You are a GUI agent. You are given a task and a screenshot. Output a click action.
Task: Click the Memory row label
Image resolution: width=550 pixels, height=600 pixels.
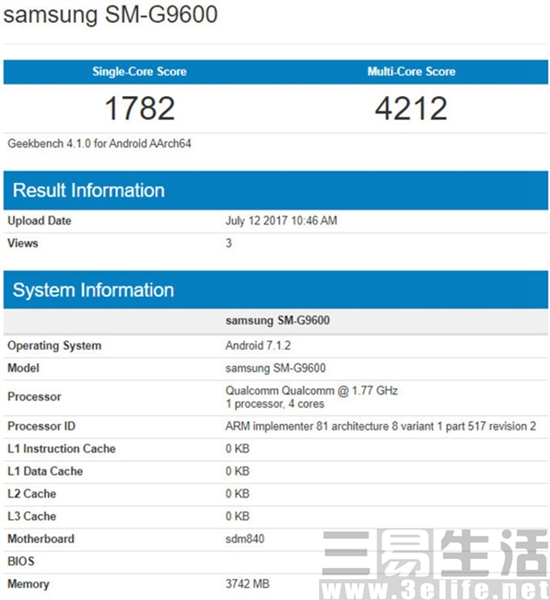click(28, 584)
